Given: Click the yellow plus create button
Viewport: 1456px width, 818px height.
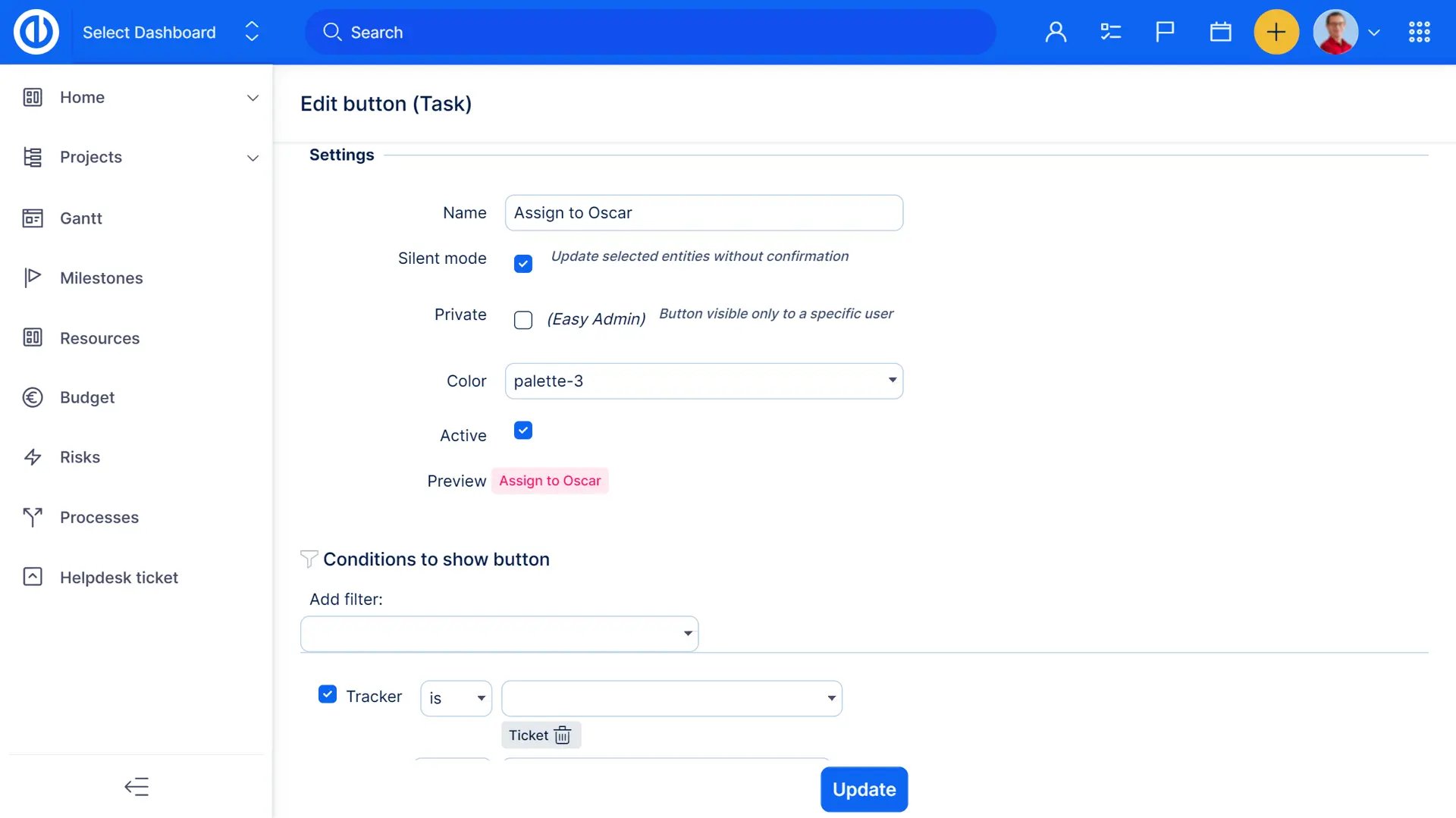Looking at the screenshot, I should (x=1276, y=32).
